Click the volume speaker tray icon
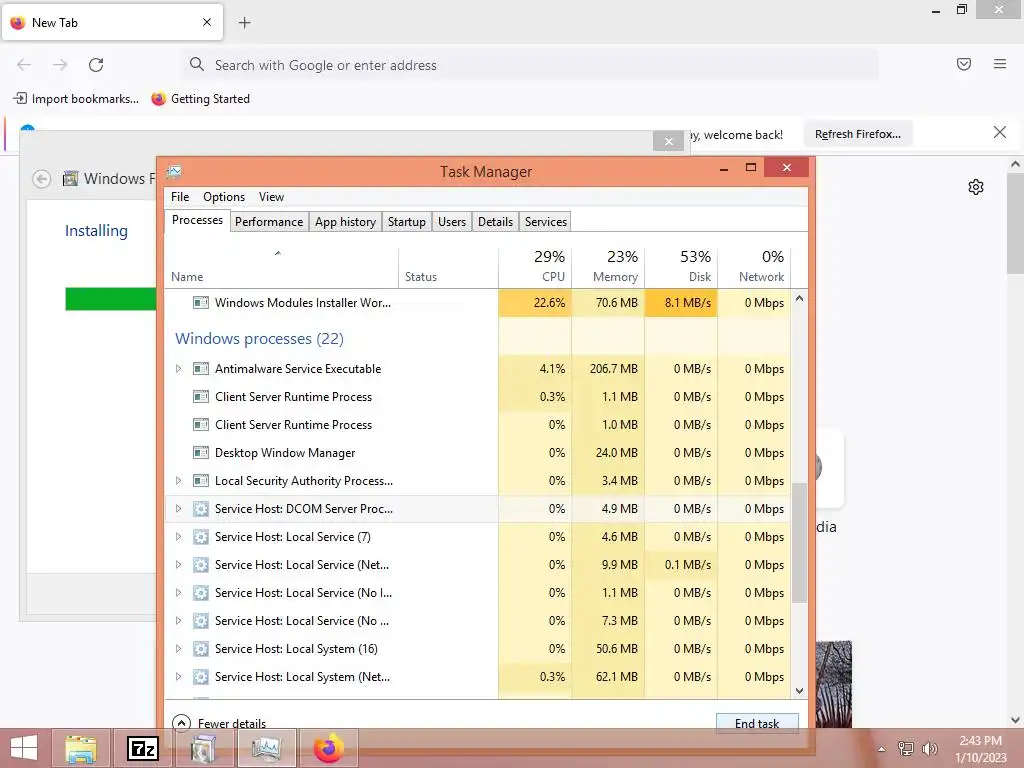The width and height of the screenshot is (1024, 768). coord(929,748)
